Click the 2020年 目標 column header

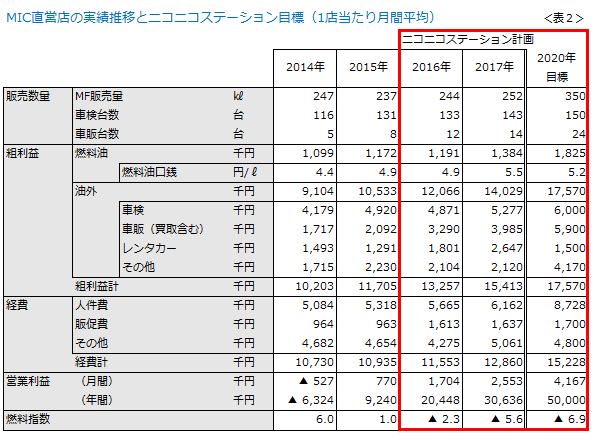pos(556,66)
